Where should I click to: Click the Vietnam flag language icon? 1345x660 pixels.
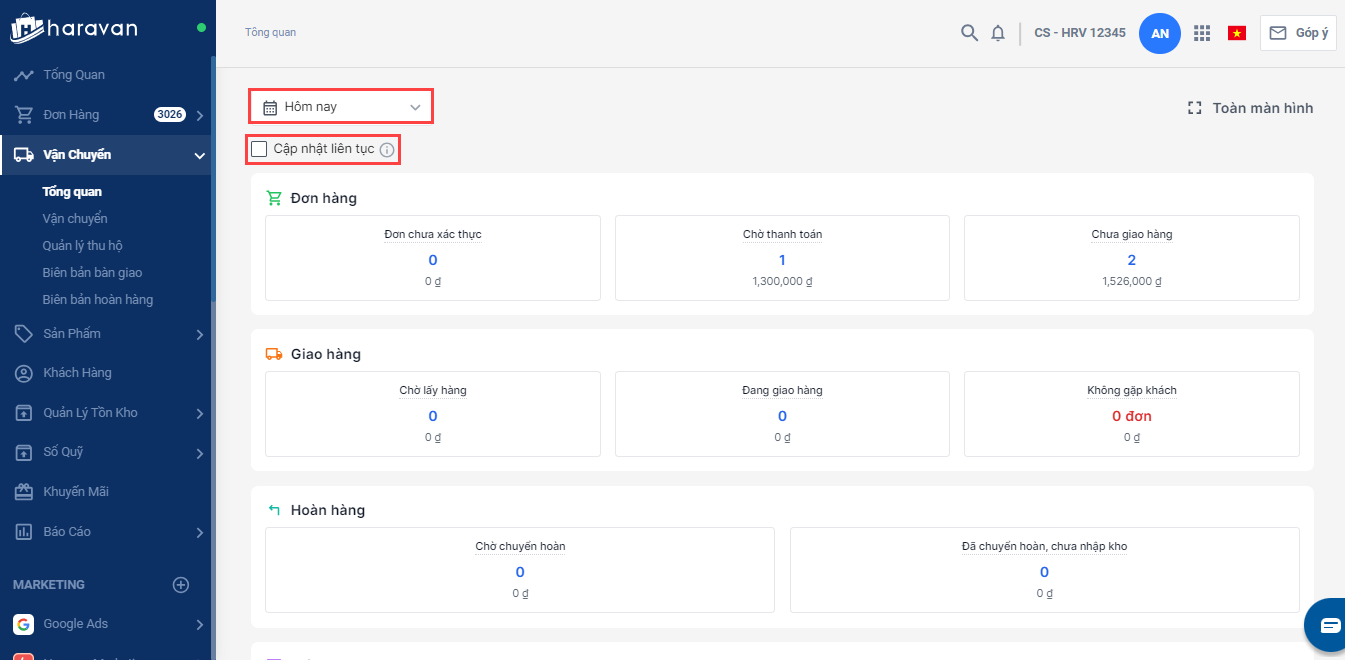tap(1237, 33)
